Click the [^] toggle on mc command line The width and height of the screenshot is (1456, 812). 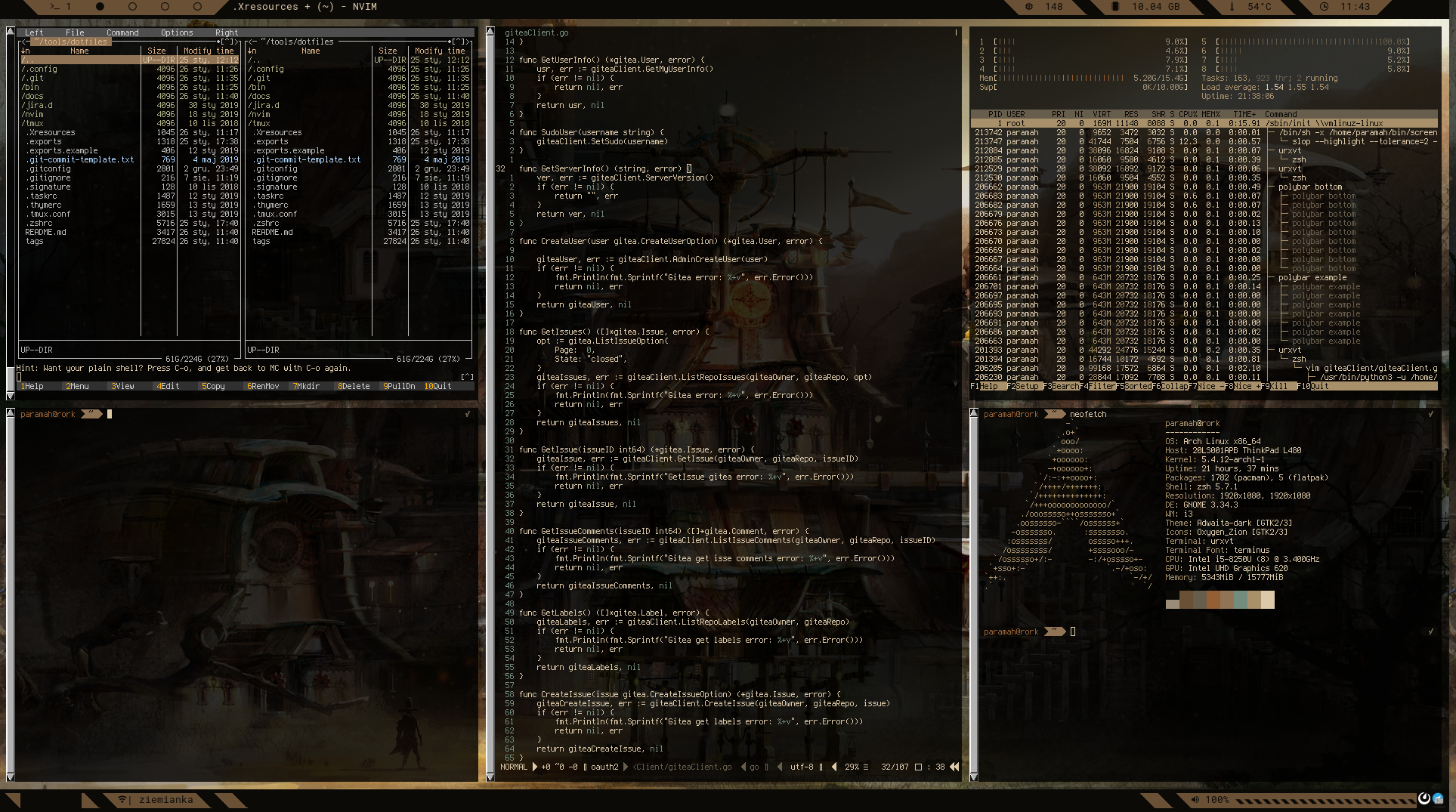467,377
